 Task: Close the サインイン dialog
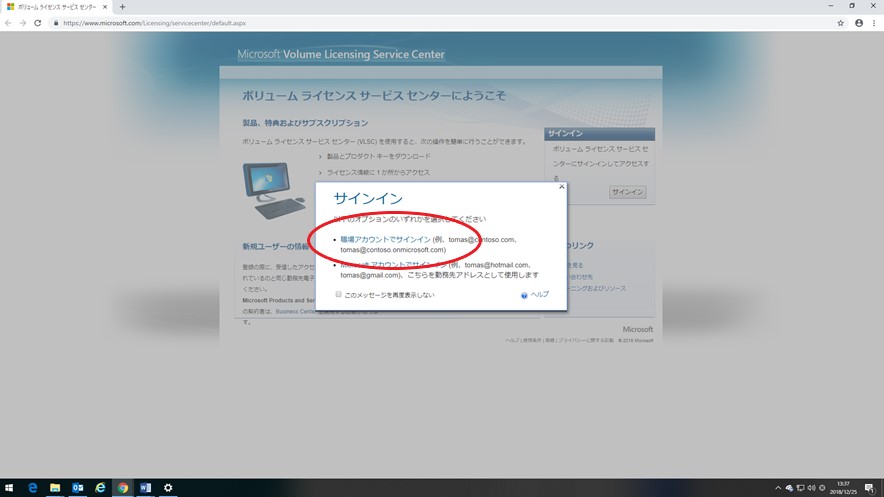coord(562,187)
